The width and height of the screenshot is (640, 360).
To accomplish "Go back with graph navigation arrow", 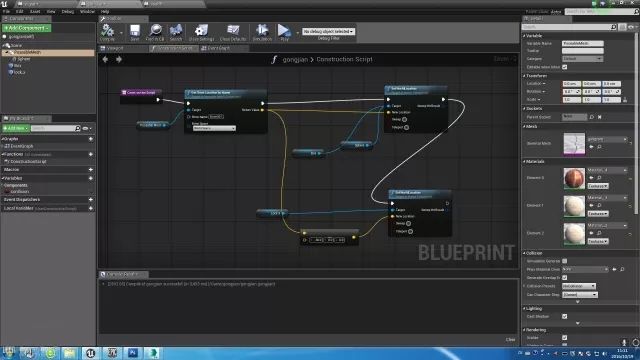I will click(105, 60).
